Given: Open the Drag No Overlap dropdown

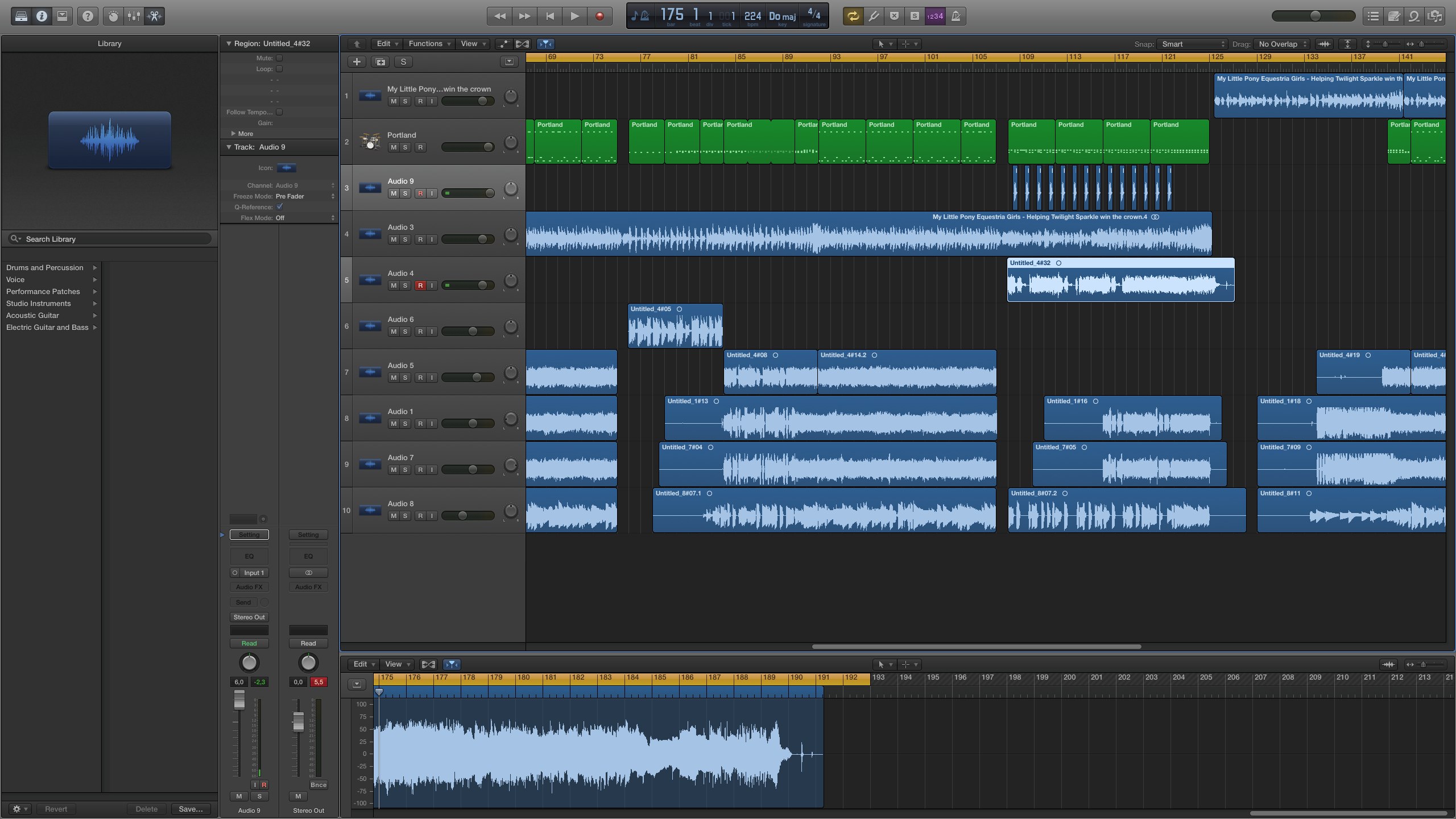Looking at the screenshot, I should pyautogui.click(x=1281, y=44).
